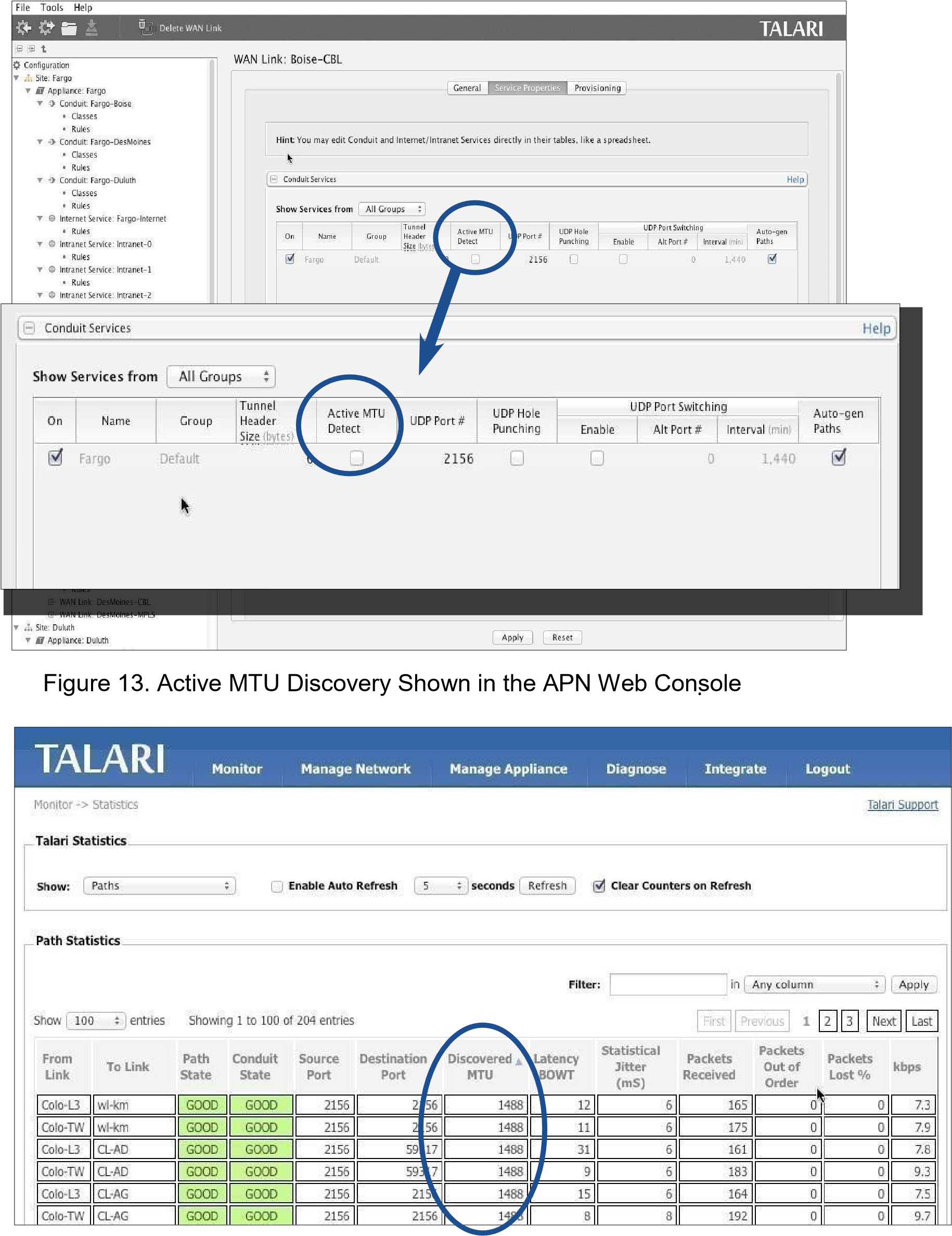The width and height of the screenshot is (952, 1236).
Task: Select the Conduit: Fargo-Duluth conduit icon
Action: [x=52, y=181]
